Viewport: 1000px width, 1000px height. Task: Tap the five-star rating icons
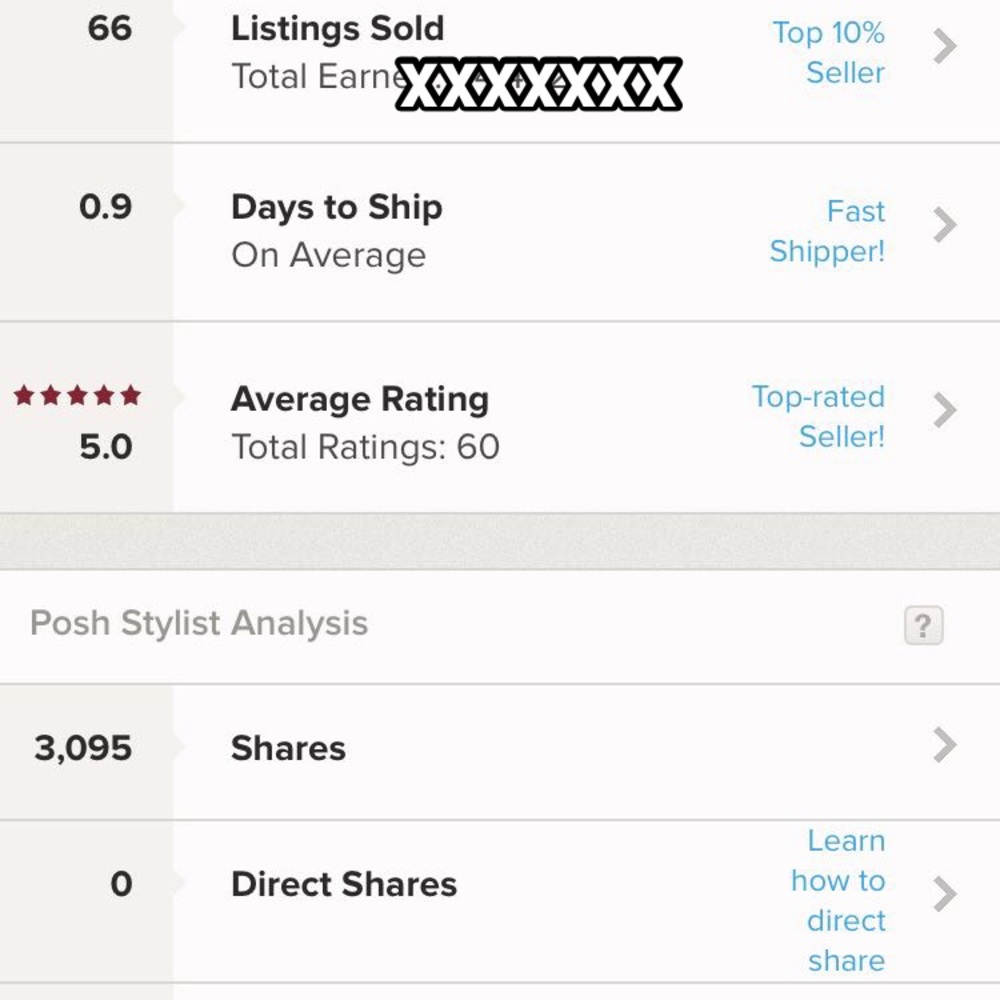tap(77, 396)
